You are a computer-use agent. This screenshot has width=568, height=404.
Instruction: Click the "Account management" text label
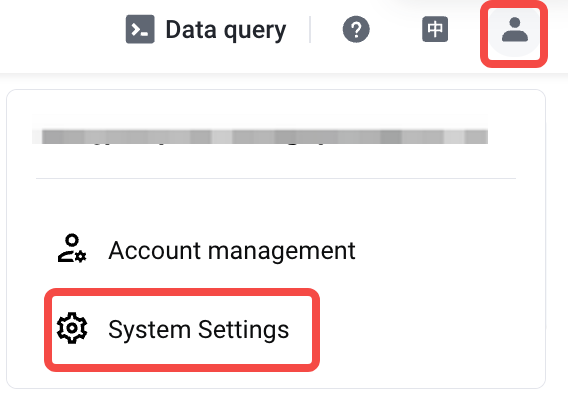(x=232, y=250)
